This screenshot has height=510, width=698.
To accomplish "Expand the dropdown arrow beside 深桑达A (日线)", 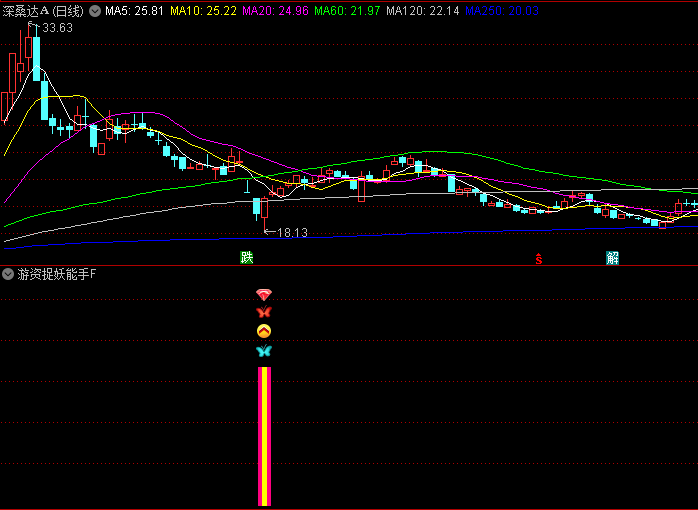I will point(94,11).
